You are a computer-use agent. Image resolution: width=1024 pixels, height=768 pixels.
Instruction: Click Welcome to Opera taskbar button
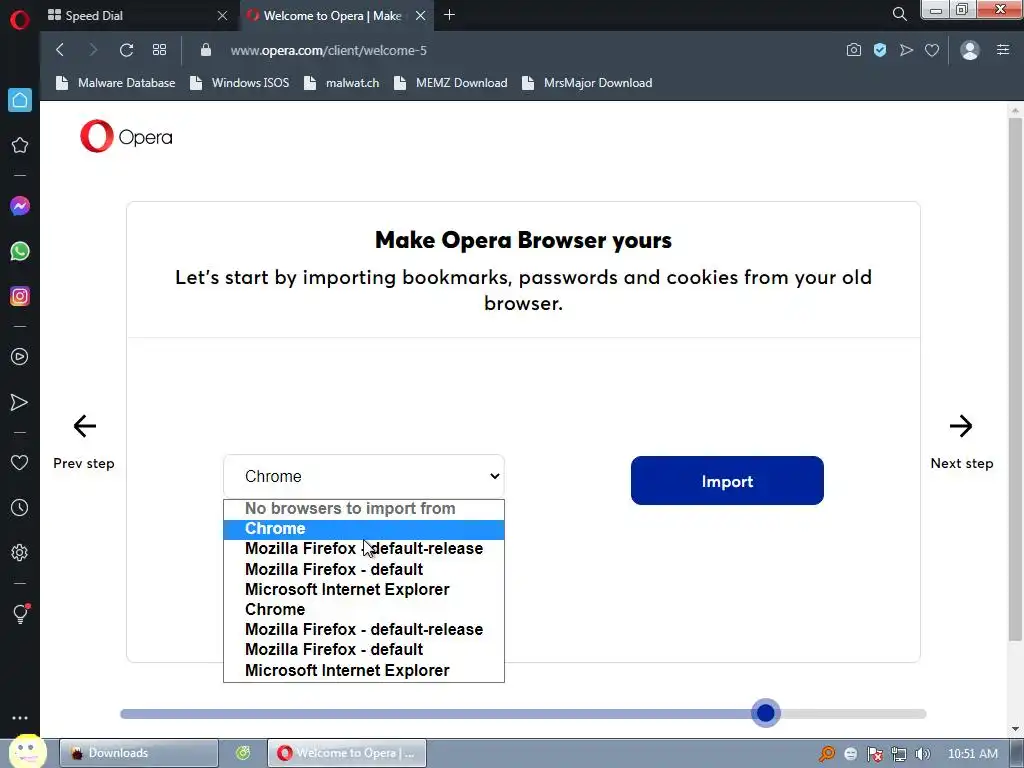click(347, 753)
